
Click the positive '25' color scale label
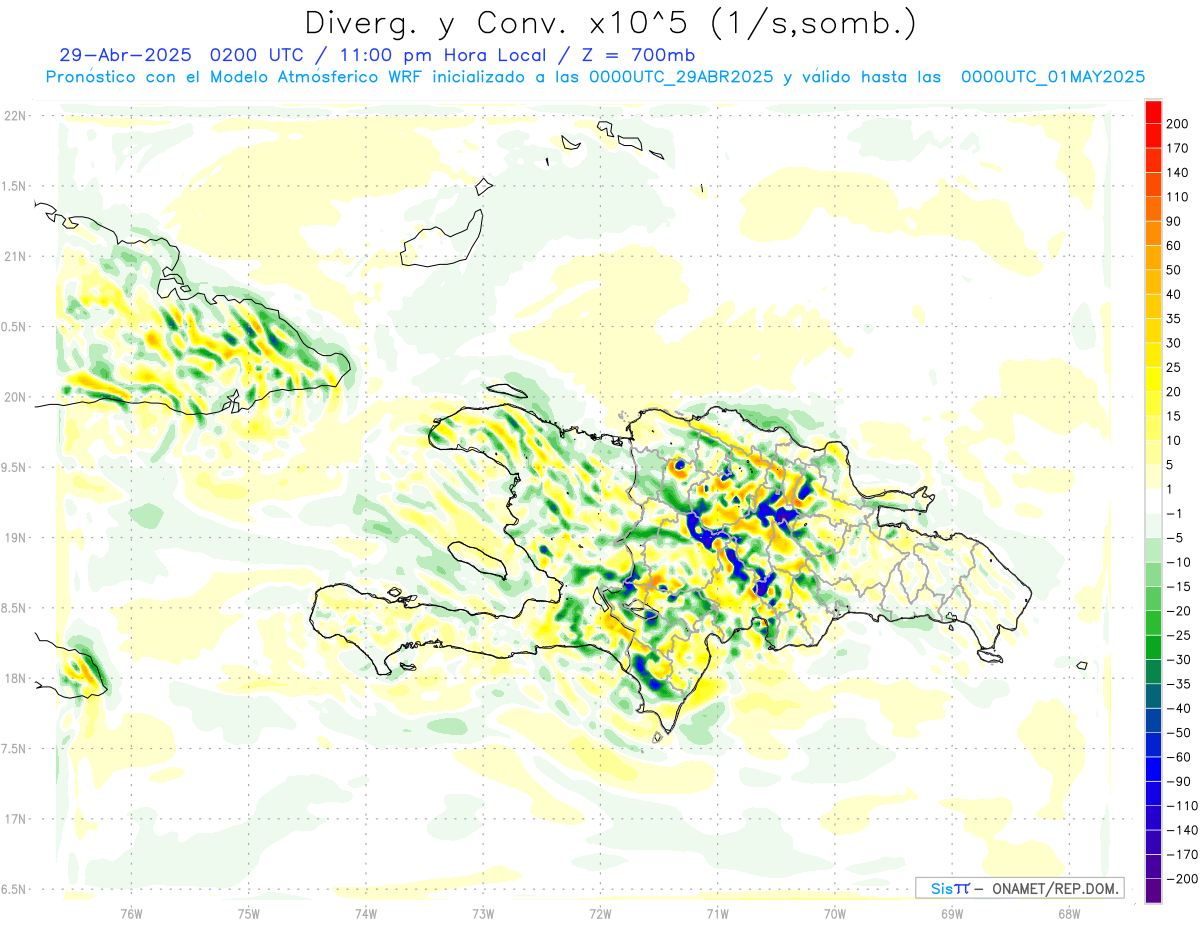[x=1174, y=368]
